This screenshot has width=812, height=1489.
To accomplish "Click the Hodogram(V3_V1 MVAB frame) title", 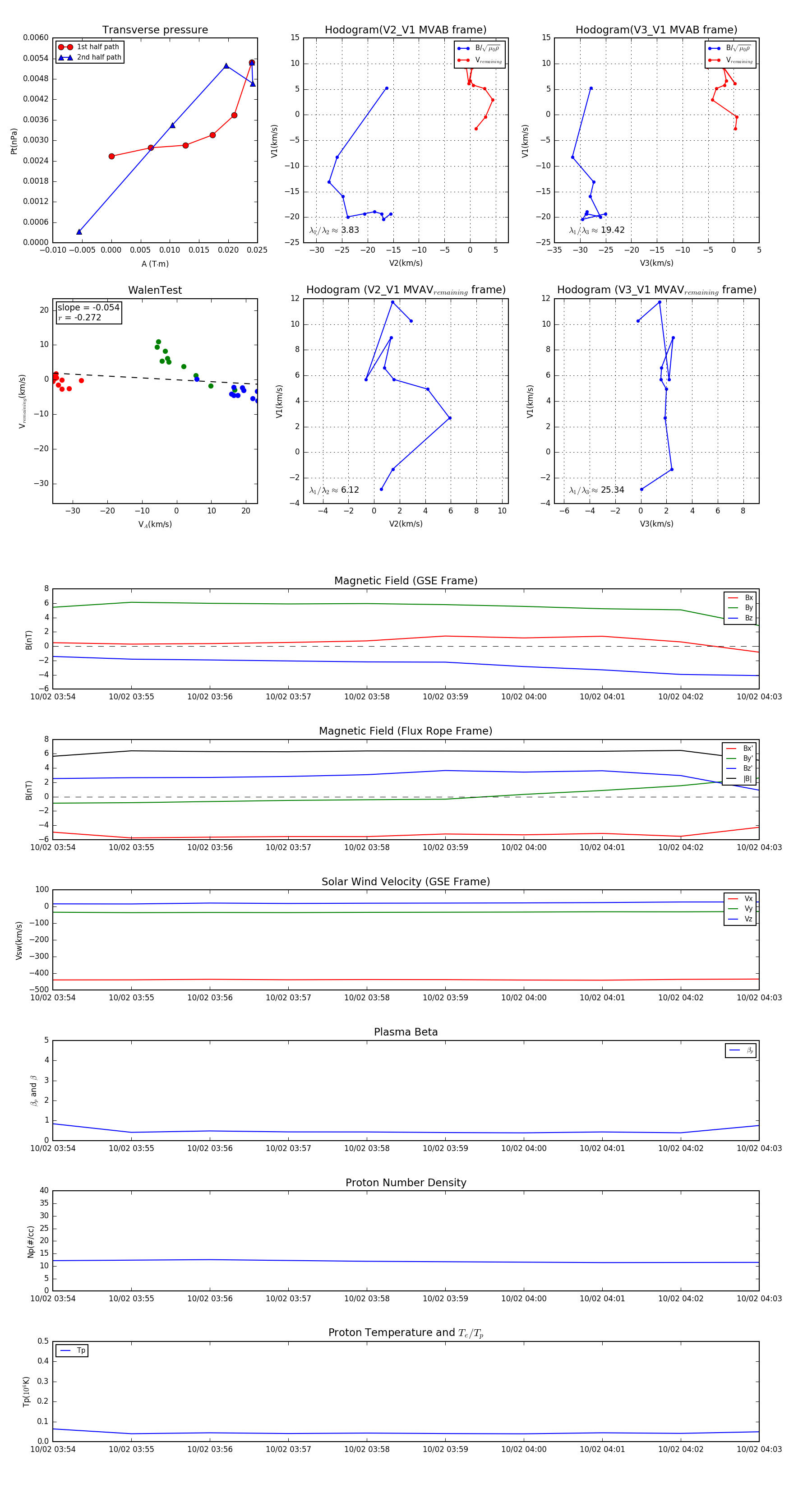I will (x=656, y=29).
